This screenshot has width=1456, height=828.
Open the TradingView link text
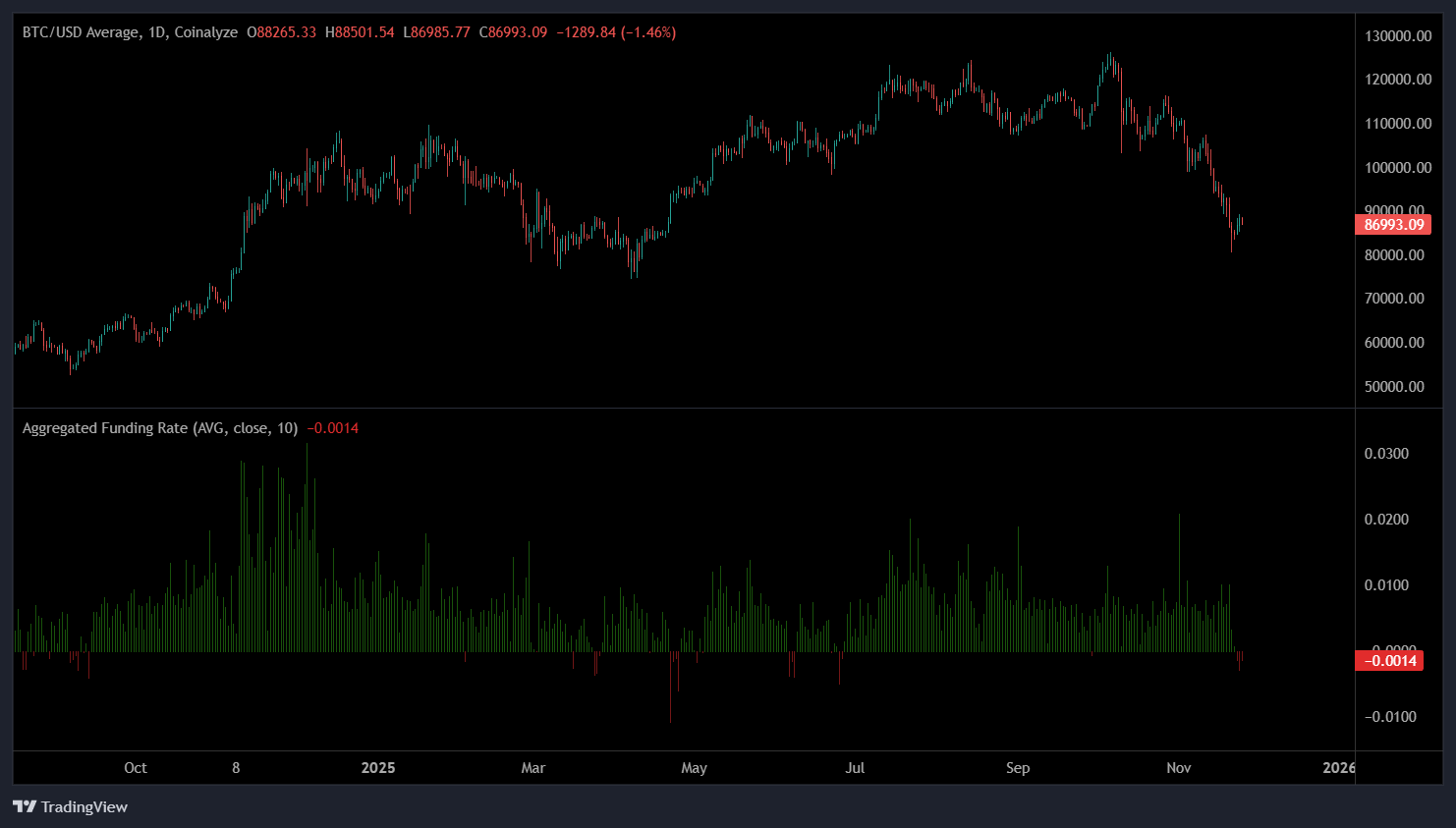click(x=85, y=807)
